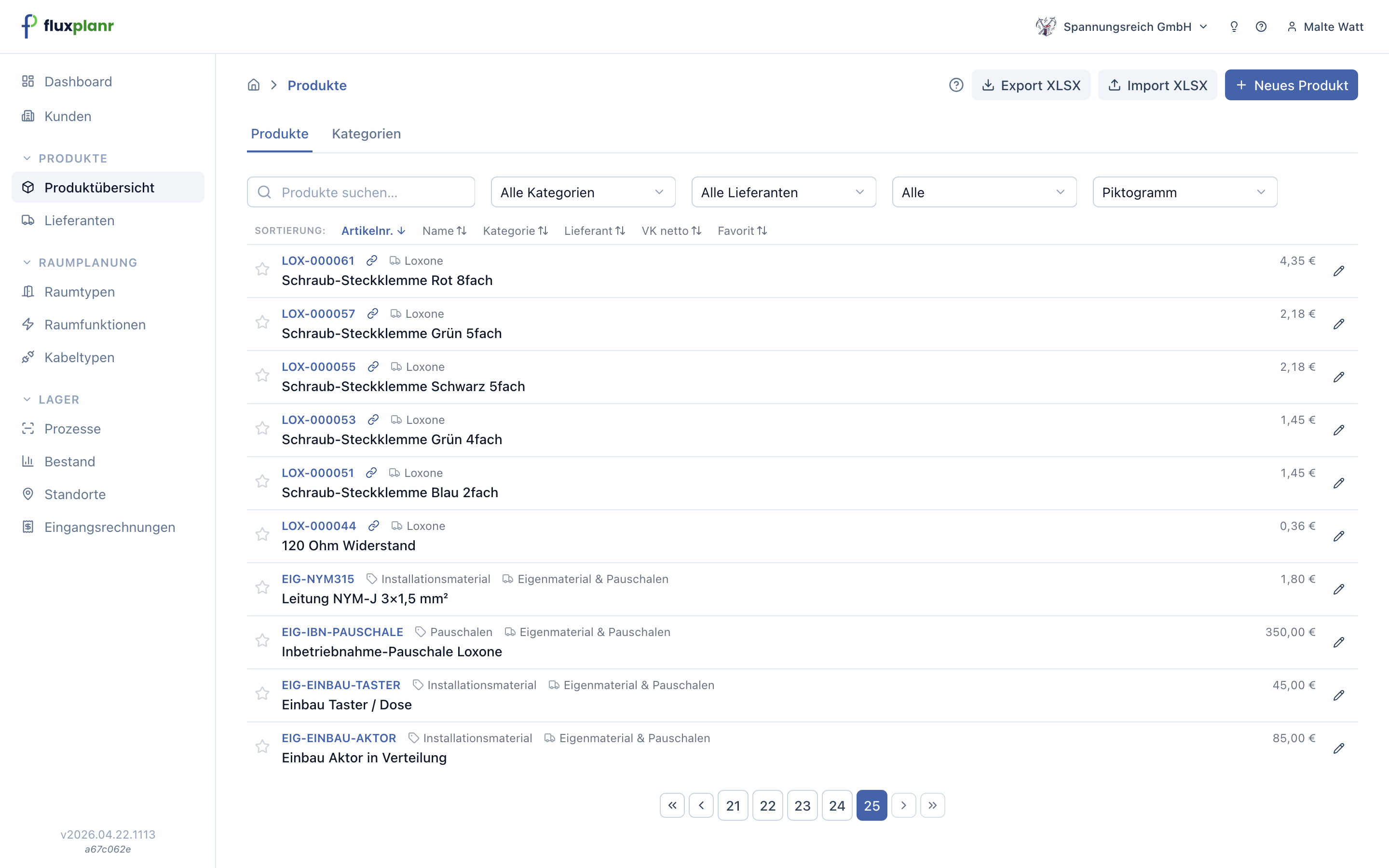
Task: Edit LOX-000061 using its pencil icon
Action: (x=1338, y=271)
